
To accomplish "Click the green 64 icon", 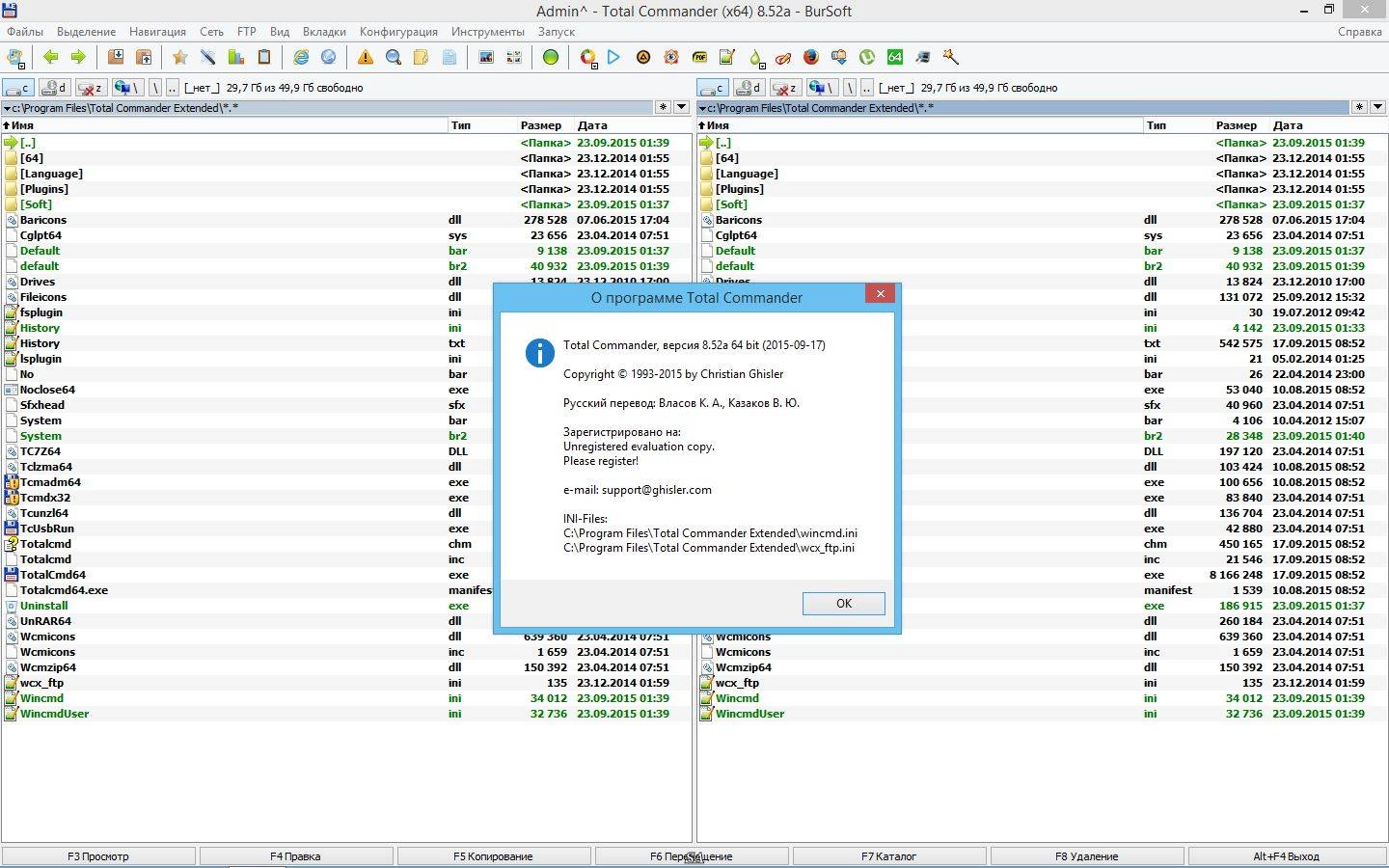I will [895, 57].
